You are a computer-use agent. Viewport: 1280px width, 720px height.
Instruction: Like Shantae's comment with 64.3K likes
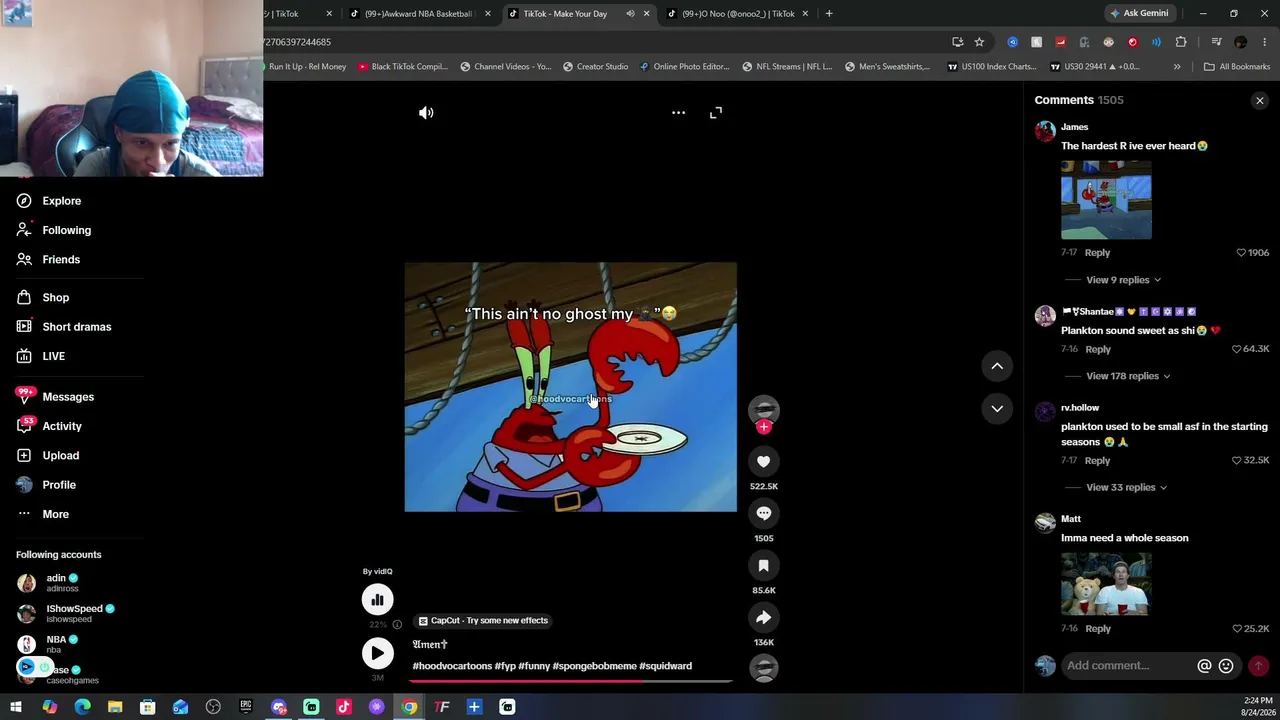pyautogui.click(x=1237, y=349)
